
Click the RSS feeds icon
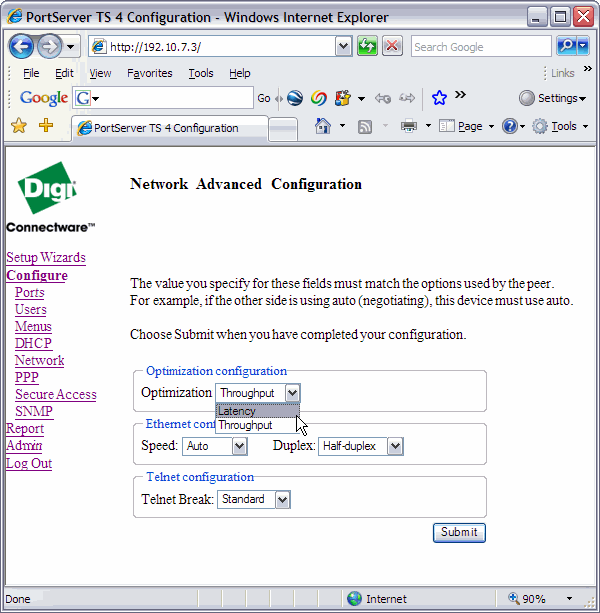coord(365,127)
